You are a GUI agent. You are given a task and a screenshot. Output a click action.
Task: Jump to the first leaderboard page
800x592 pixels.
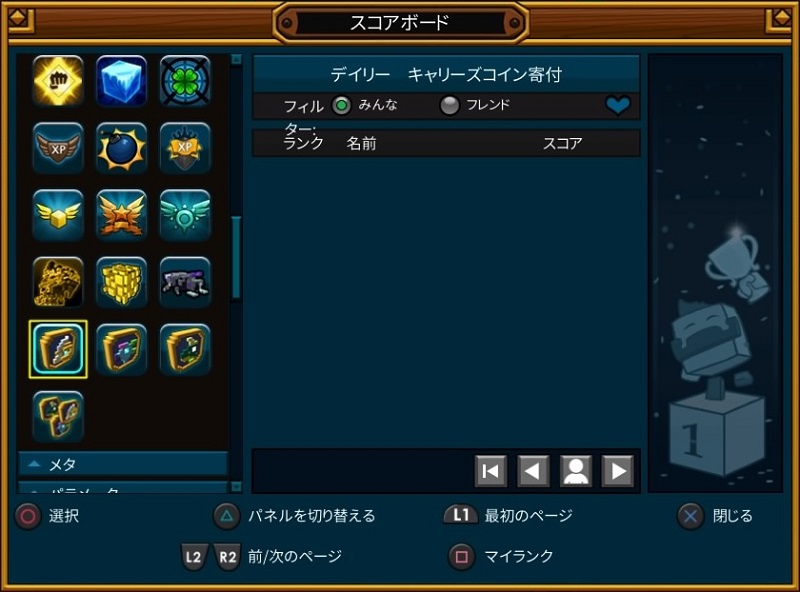491,471
